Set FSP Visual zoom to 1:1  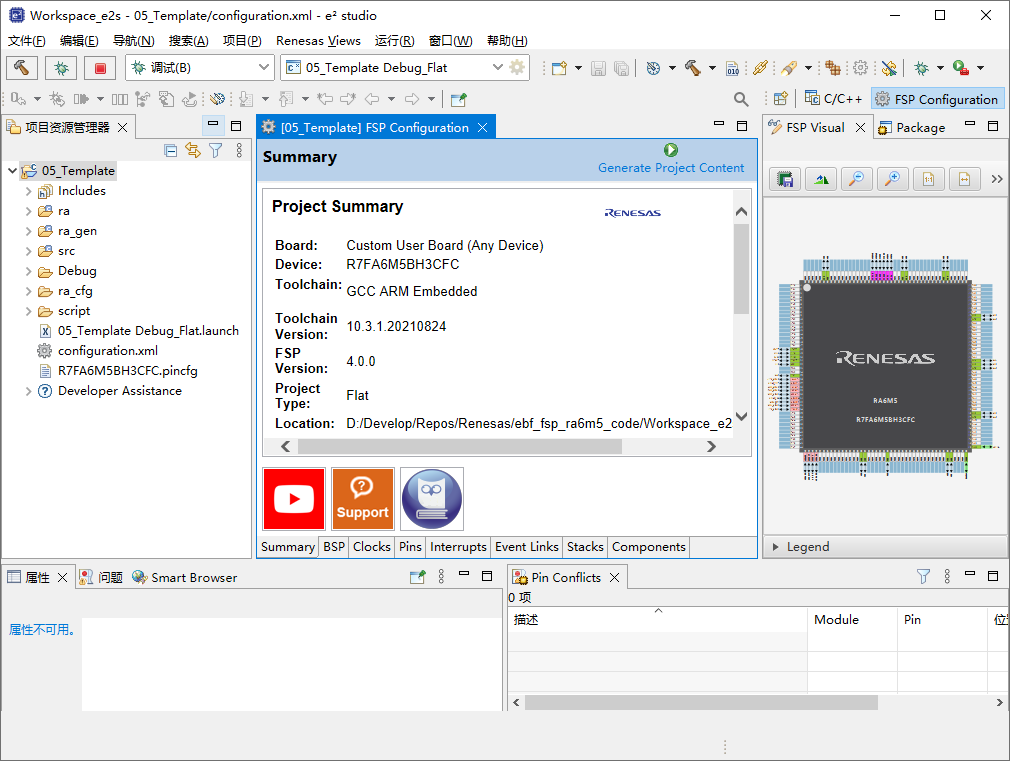pyautogui.click(x=929, y=179)
